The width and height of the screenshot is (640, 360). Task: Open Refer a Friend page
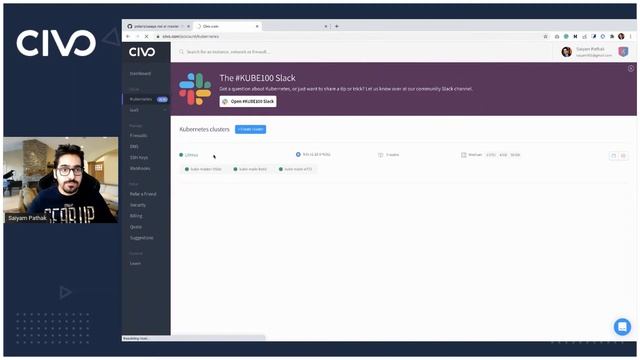143,194
